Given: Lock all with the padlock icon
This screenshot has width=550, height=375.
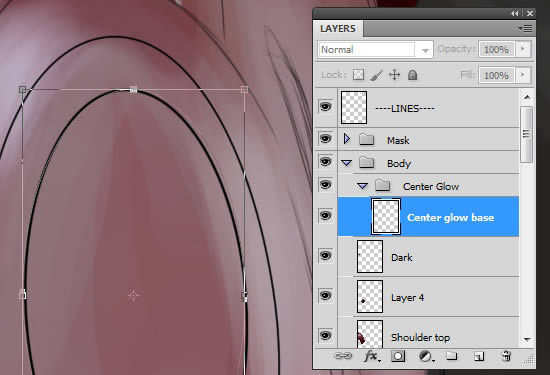Looking at the screenshot, I should pos(412,75).
